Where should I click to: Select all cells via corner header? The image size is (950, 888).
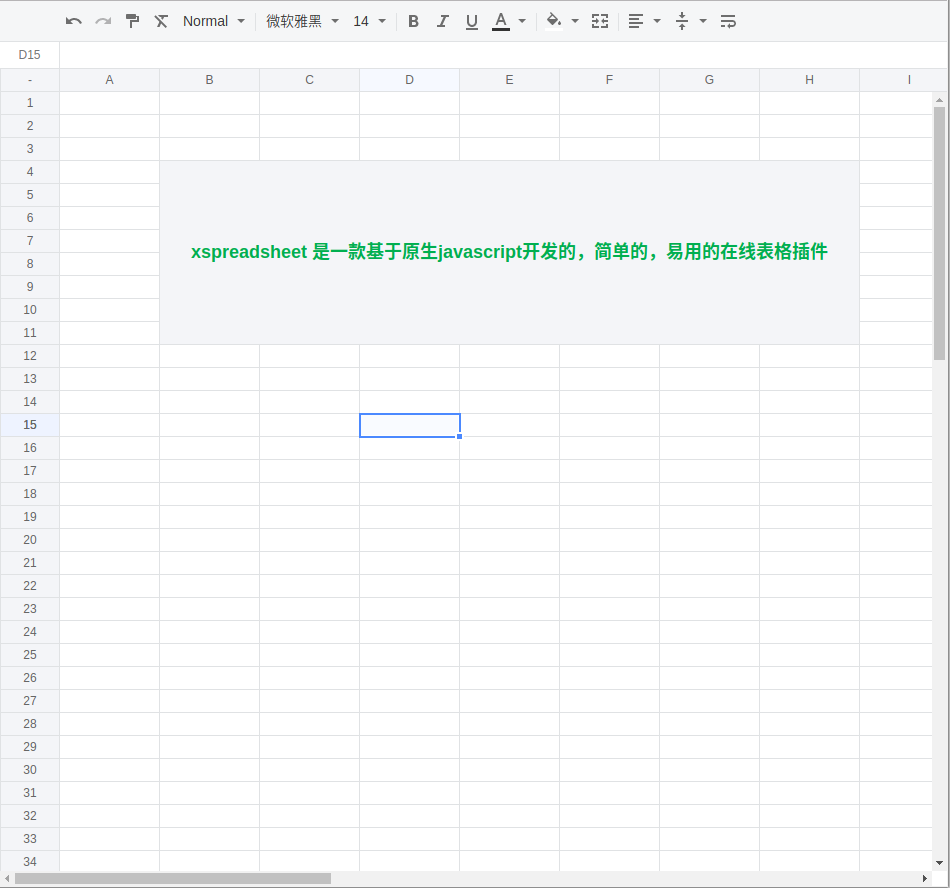pos(30,80)
